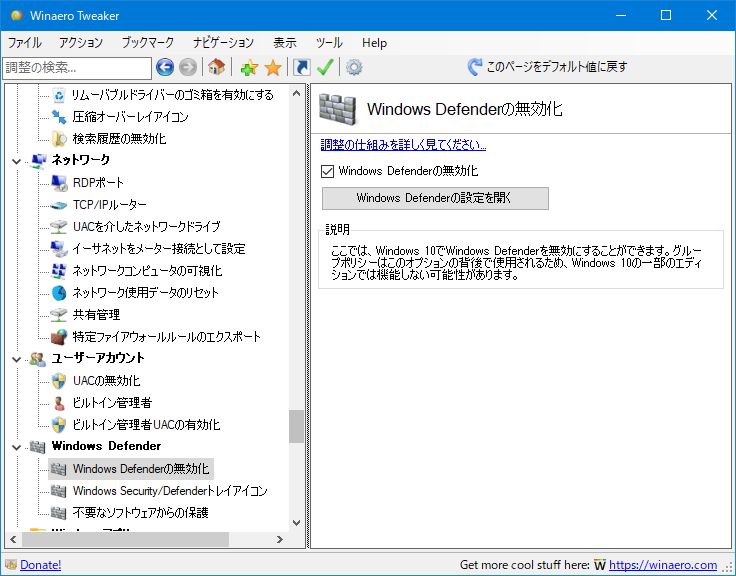Click the Windows Defender wall icon in header

tap(343, 109)
